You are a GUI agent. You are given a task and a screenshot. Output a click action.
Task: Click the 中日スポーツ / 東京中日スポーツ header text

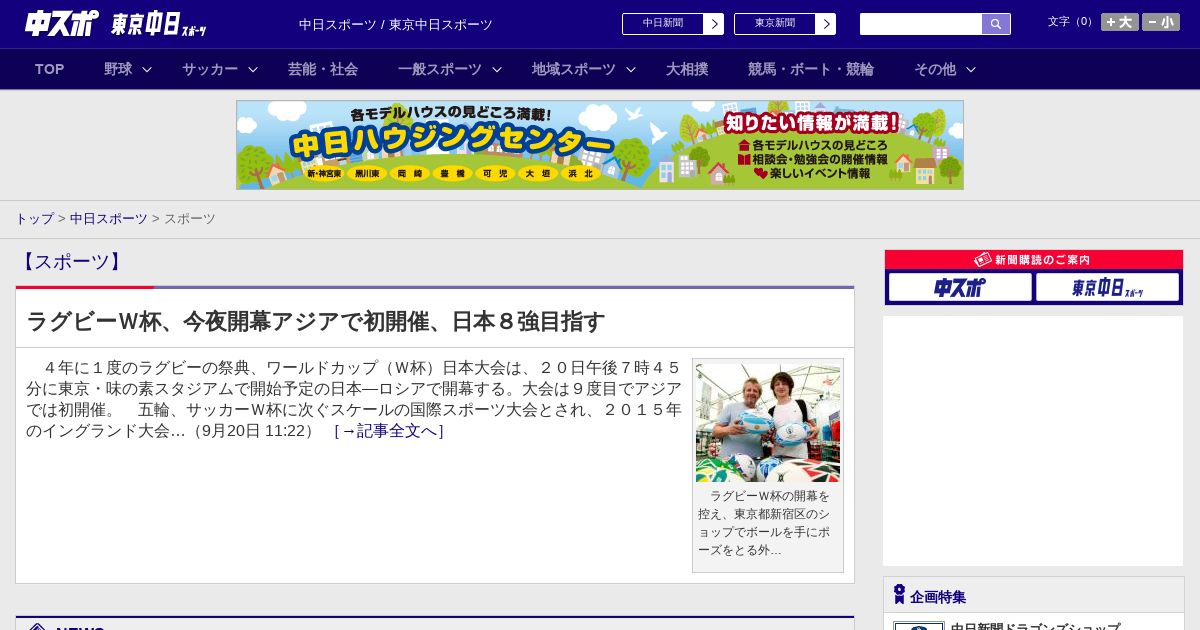pos(396,24)
